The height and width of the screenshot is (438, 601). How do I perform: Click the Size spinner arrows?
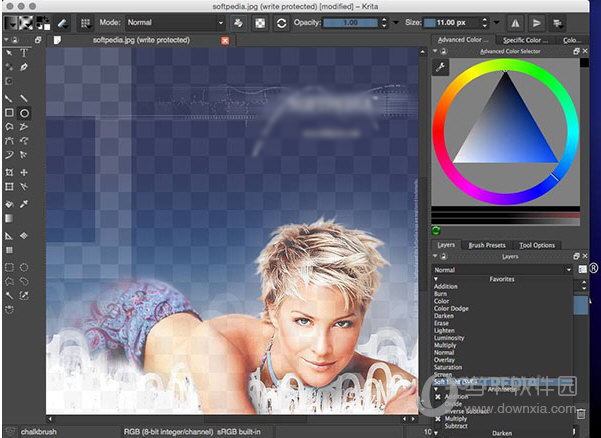click(485, 23)
